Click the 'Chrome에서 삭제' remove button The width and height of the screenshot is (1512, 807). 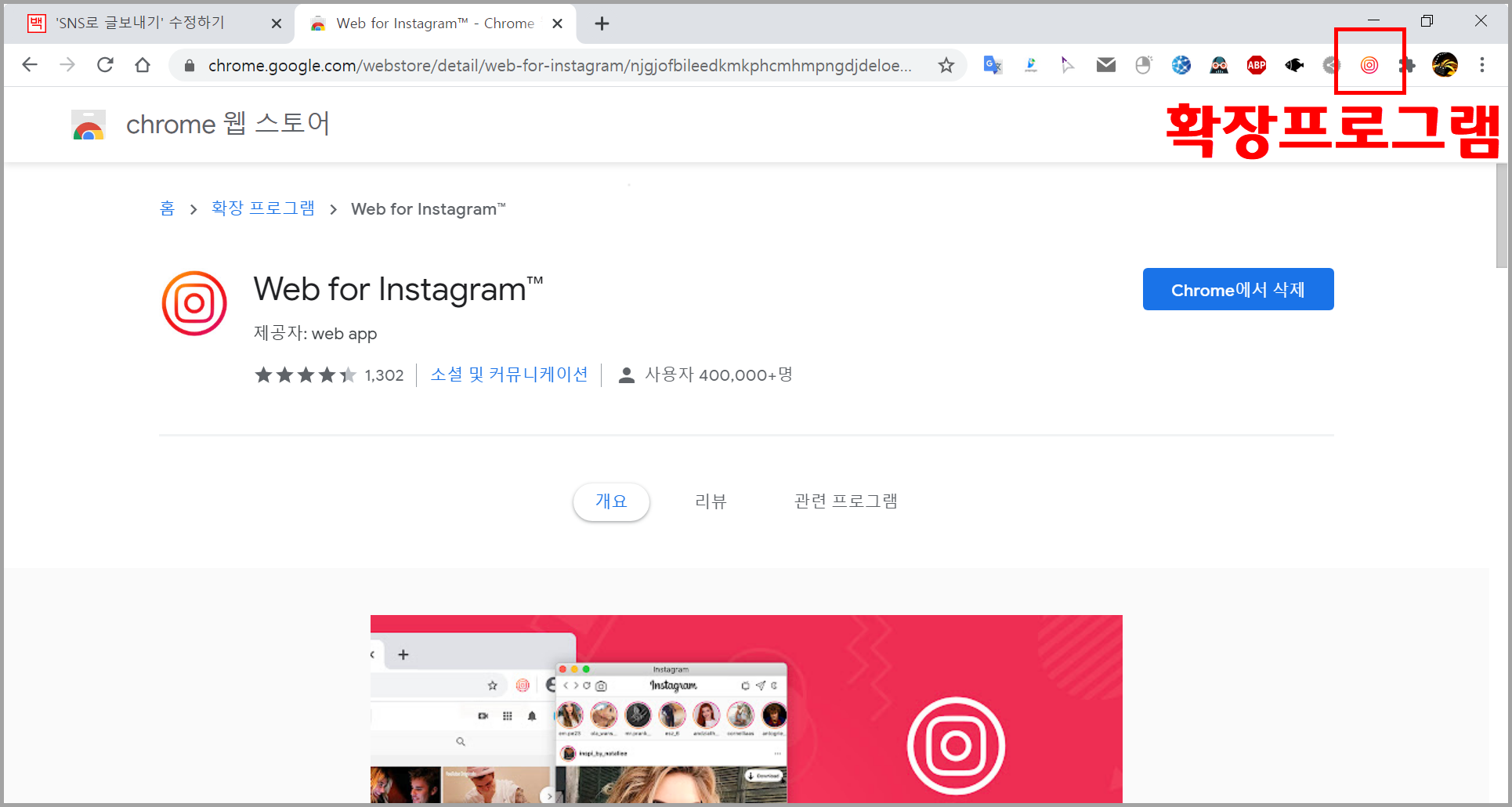1238,289
